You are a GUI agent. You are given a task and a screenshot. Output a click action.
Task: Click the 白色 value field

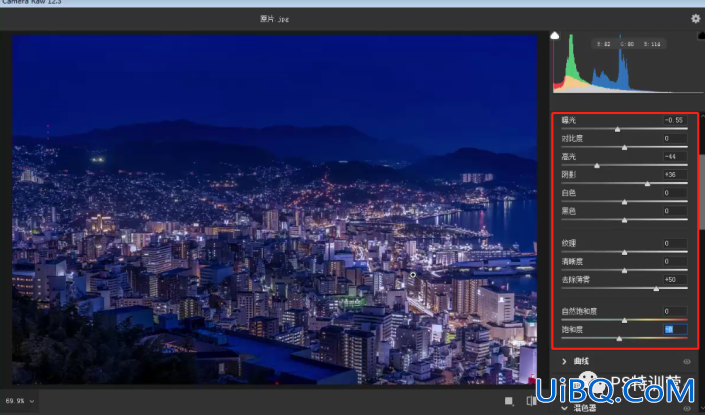675,193
